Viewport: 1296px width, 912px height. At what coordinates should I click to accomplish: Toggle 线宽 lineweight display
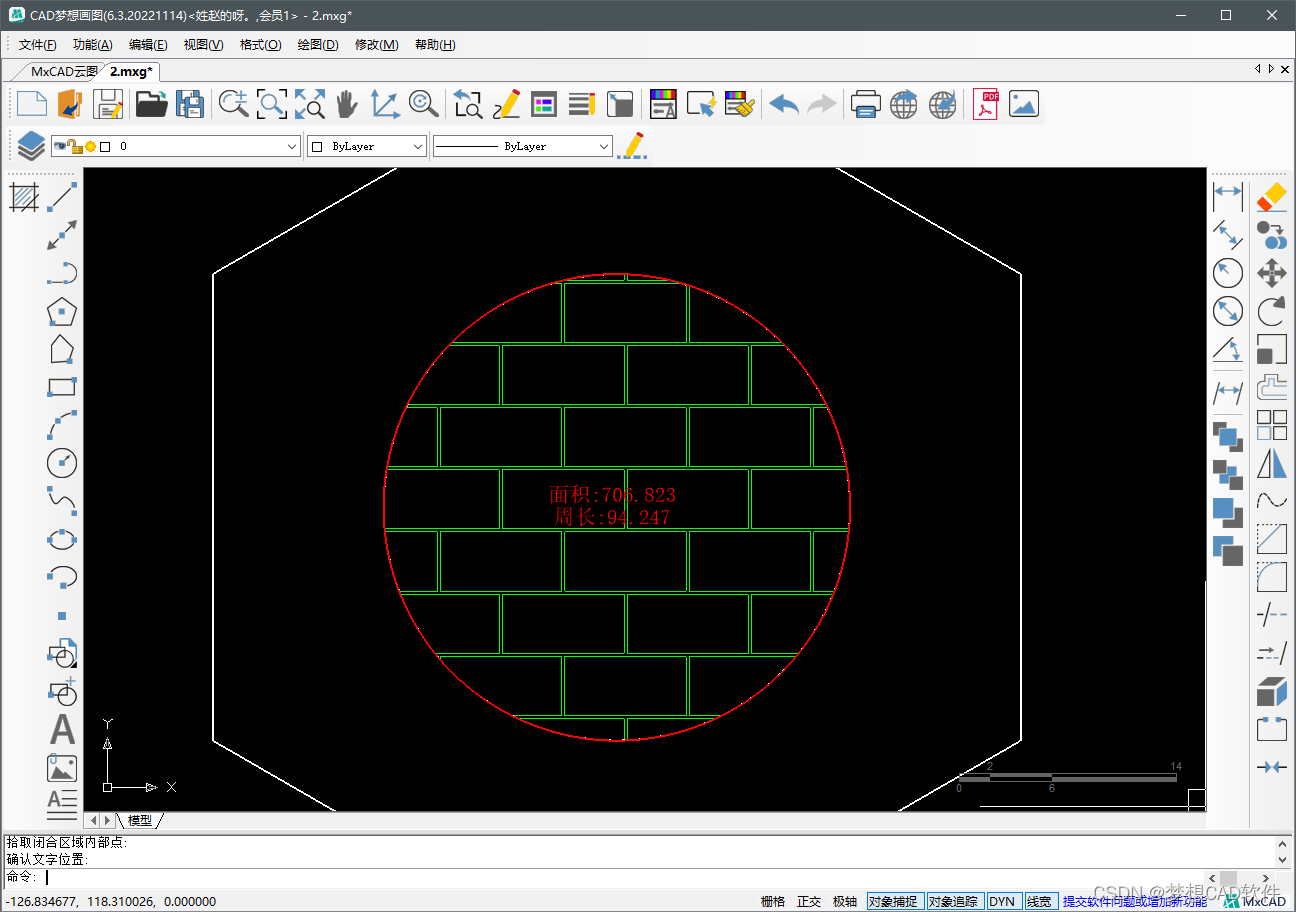point(1039,901)
